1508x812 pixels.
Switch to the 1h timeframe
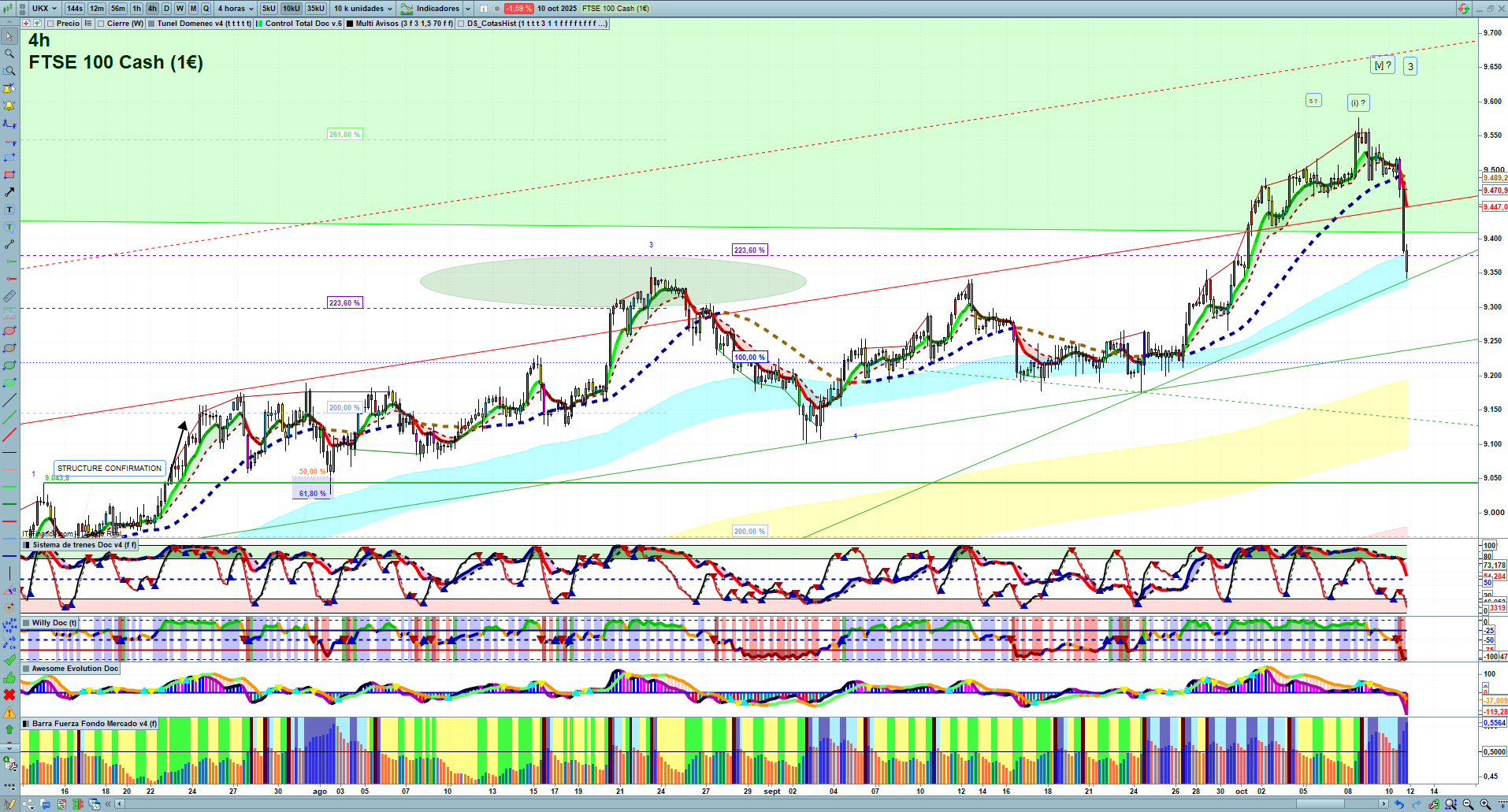tap(137, 9)
